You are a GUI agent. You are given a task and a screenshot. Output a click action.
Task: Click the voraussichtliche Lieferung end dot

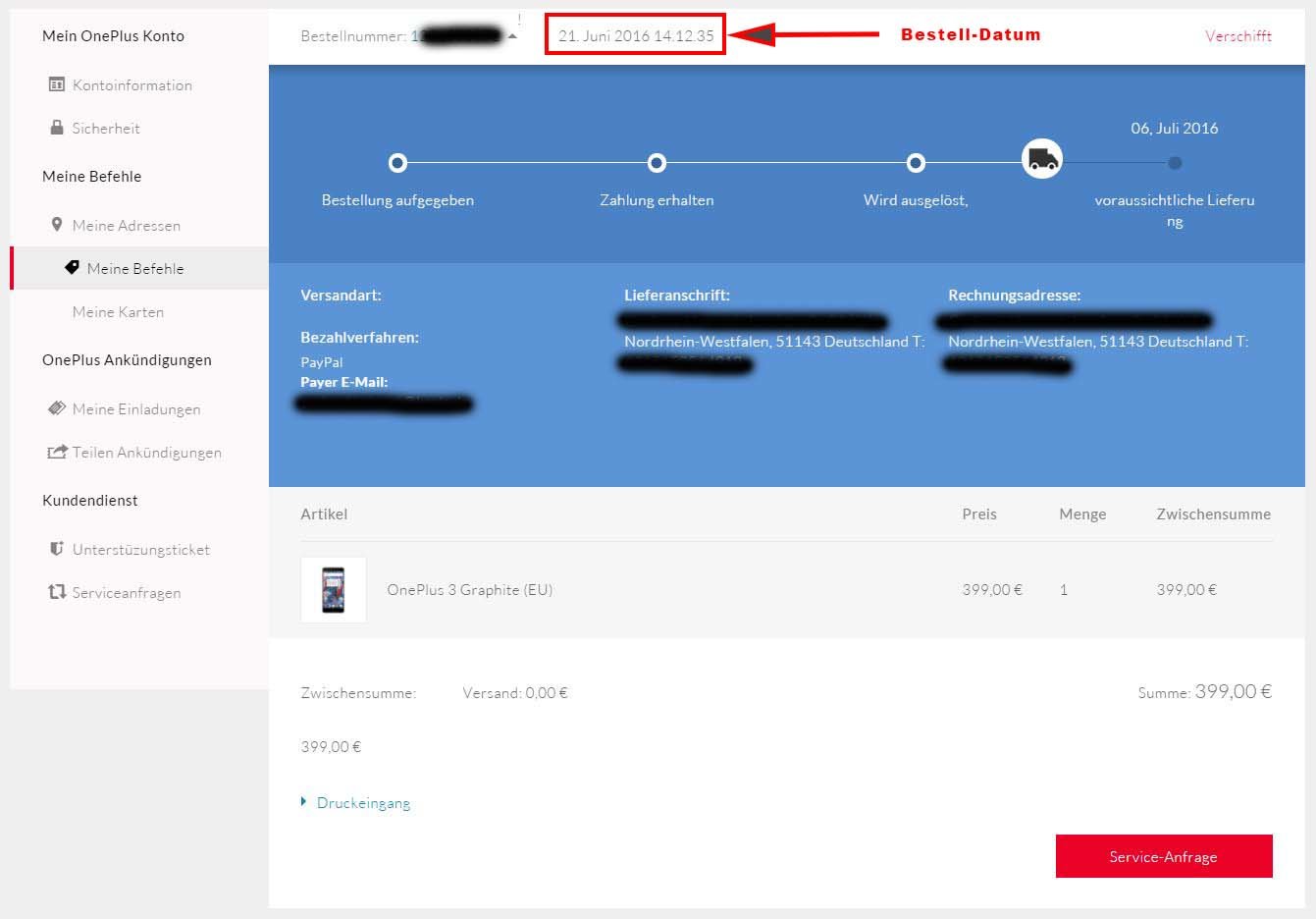tap(1175, 163)
